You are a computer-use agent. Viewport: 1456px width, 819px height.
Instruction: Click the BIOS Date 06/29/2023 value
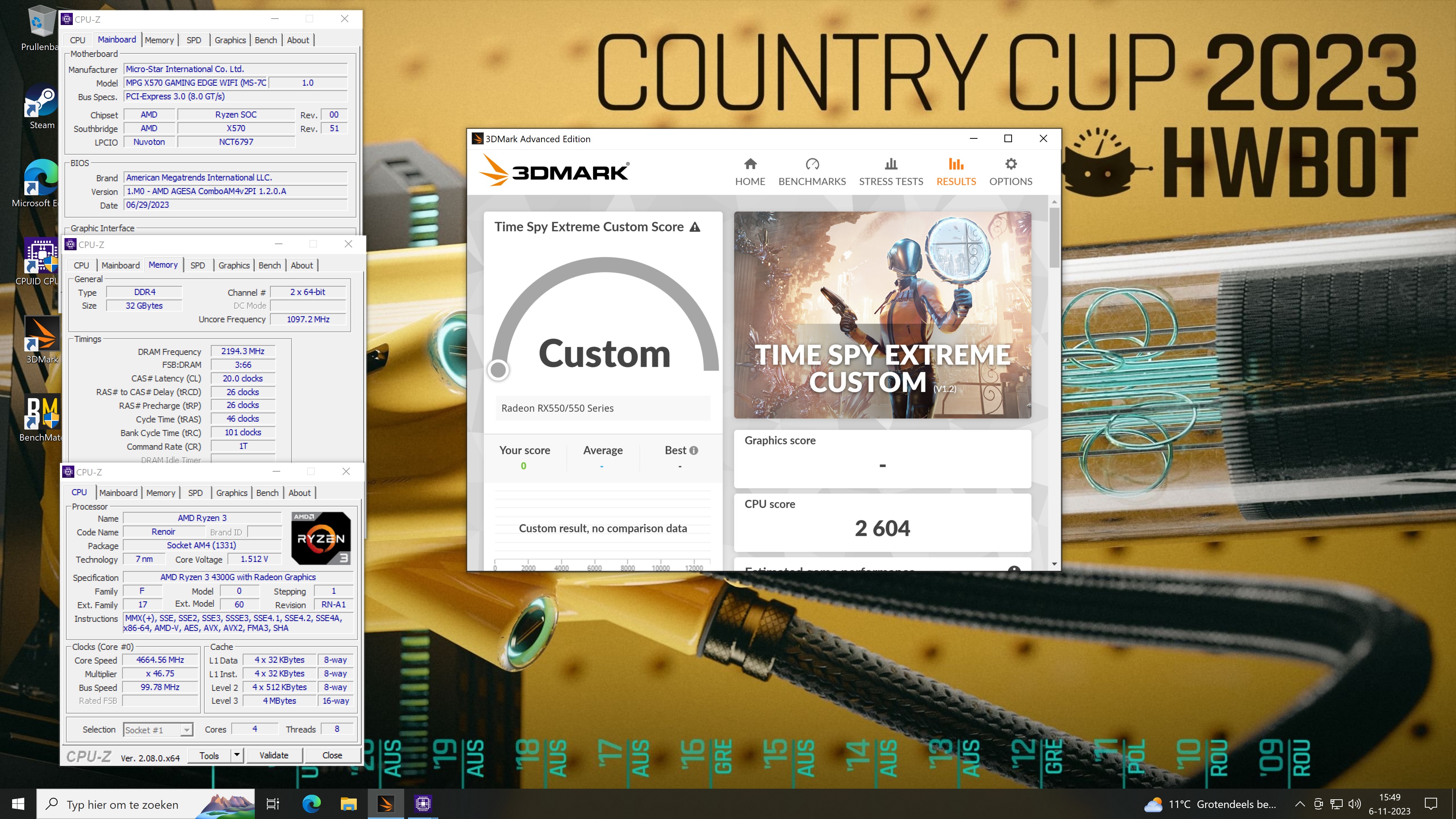pyautogui.click(x=235, y=205)
